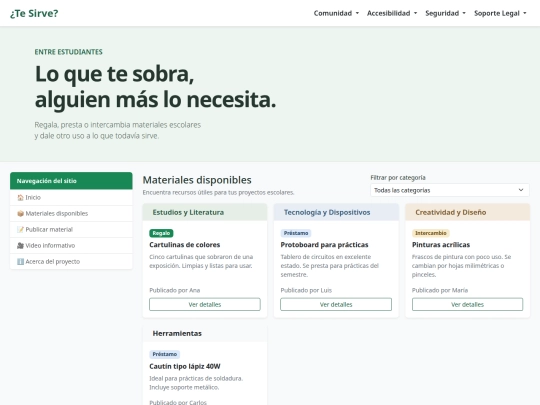
Task: Click the Pinturas acrílicas title
Action: pos(441,245)
